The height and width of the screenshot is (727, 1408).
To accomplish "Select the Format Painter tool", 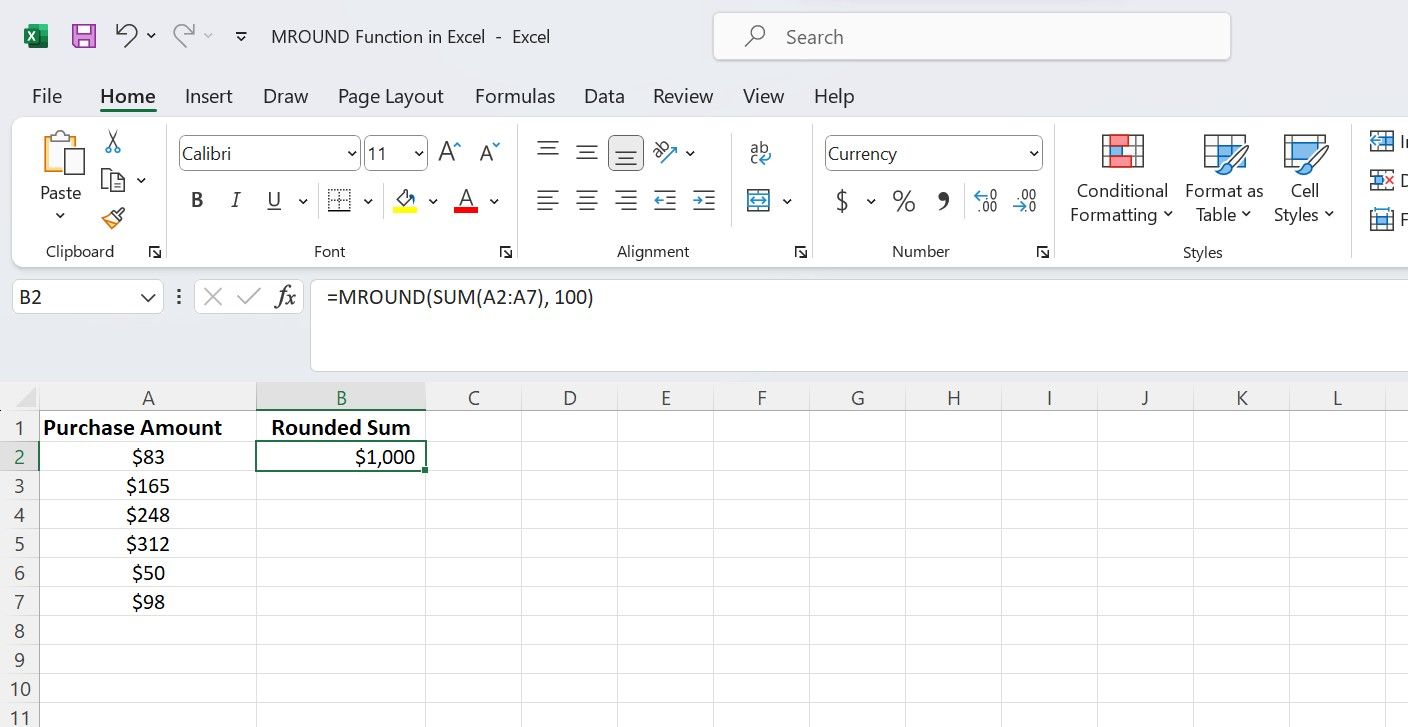I will pos(113,219).
